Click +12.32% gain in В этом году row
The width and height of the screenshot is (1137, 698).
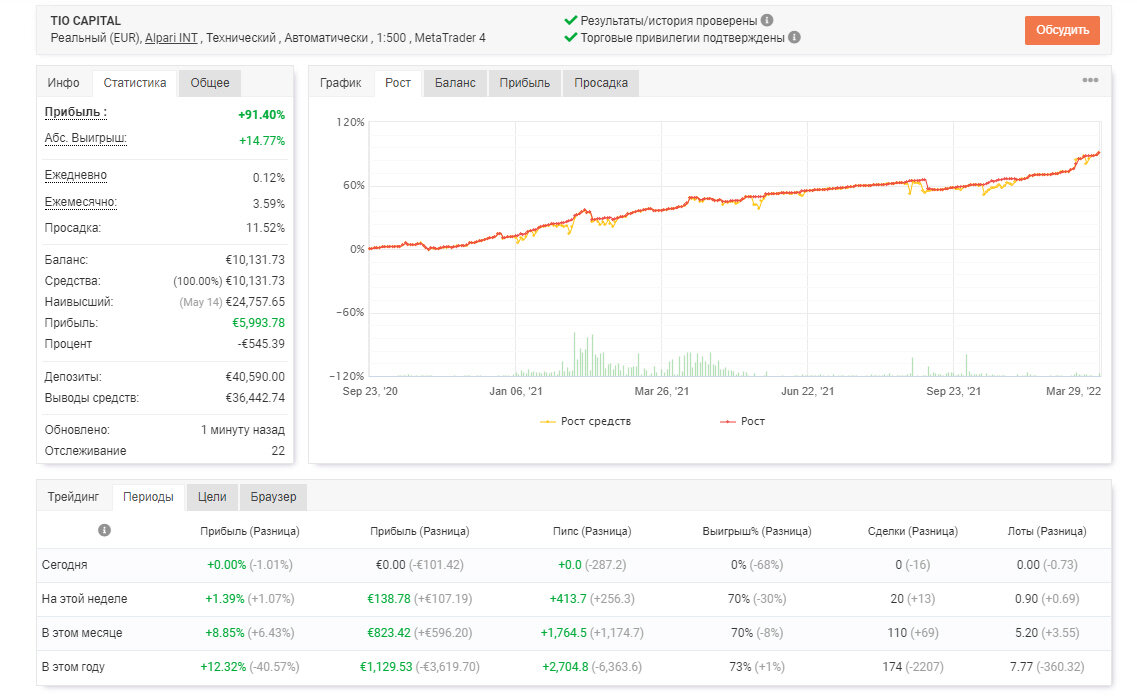click(223, 667)
